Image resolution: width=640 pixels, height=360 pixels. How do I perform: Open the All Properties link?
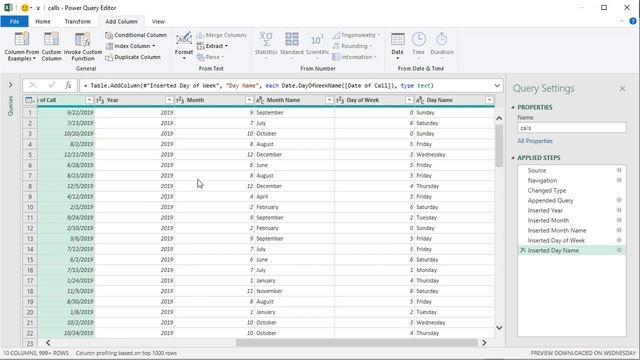click(x=535, y=141)
